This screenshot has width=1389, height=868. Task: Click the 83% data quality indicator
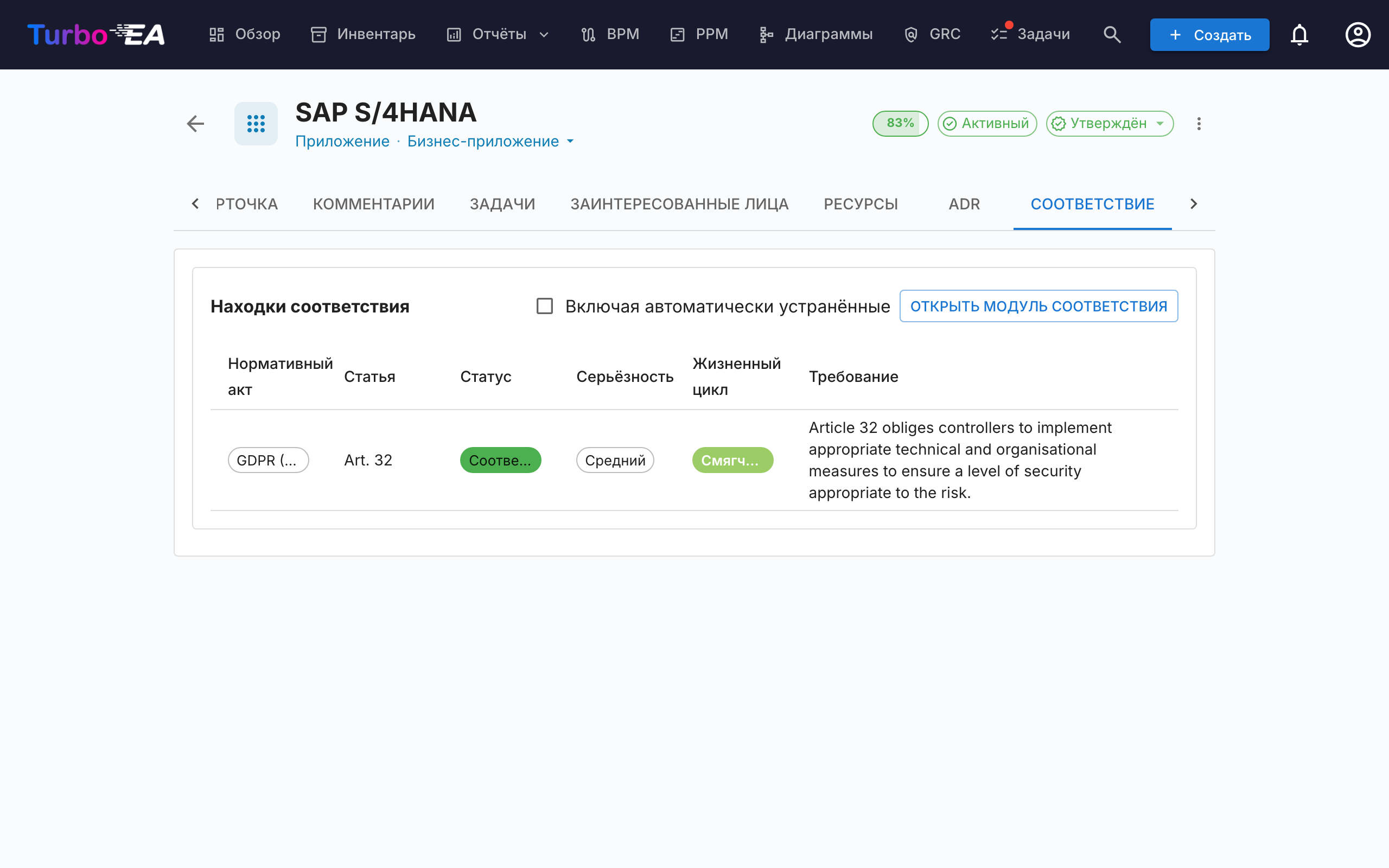tap(900, 124)
